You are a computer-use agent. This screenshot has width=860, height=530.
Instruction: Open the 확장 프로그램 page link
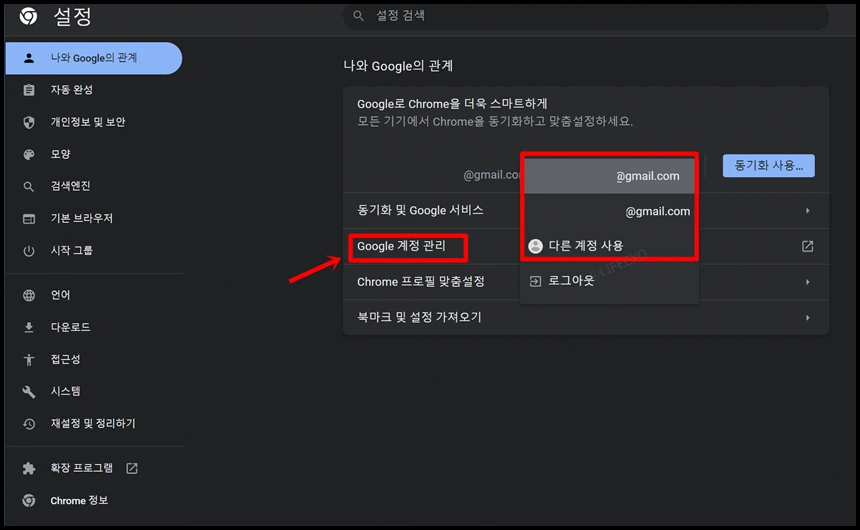tap(93, 468)
